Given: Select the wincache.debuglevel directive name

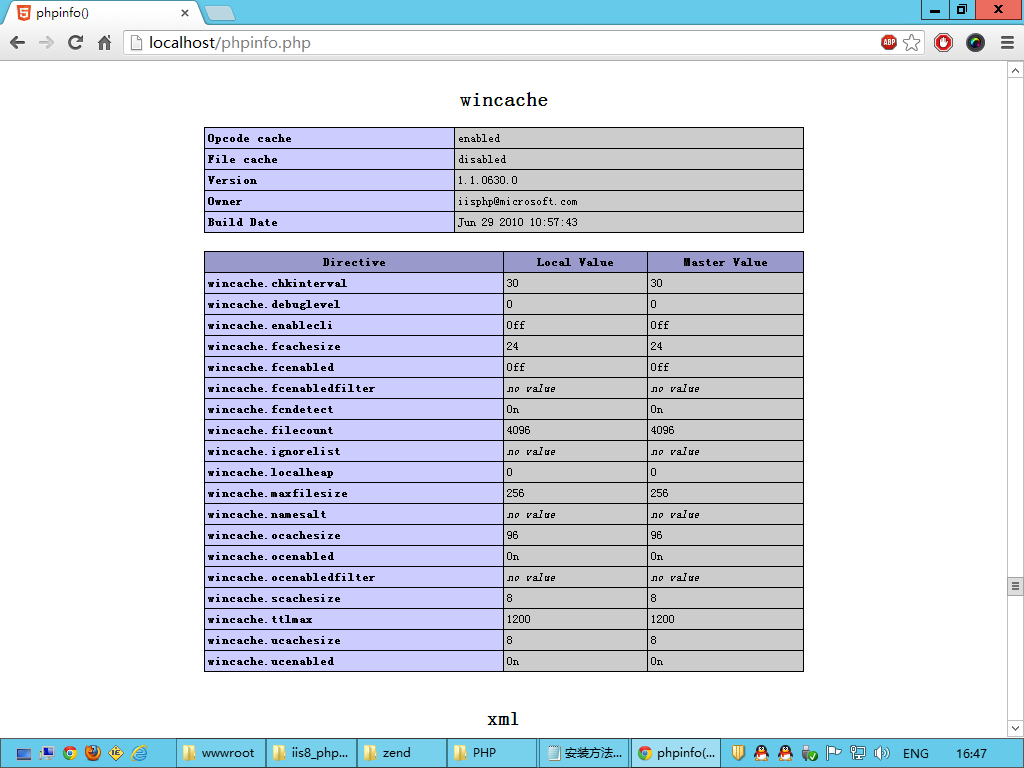Looking at the screenshot, I should coord(274,304).
